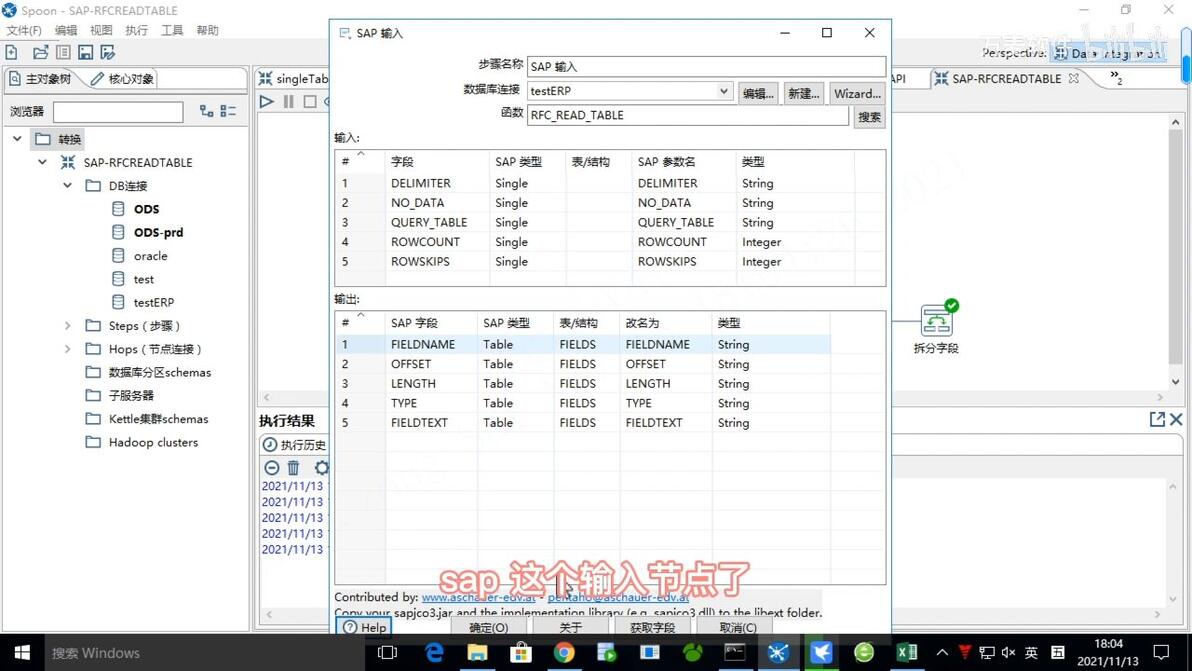Click the 函数 field with RFC_READ_TABLE
The height and width of the screenshot is (671, 1192).
[687, 116]
